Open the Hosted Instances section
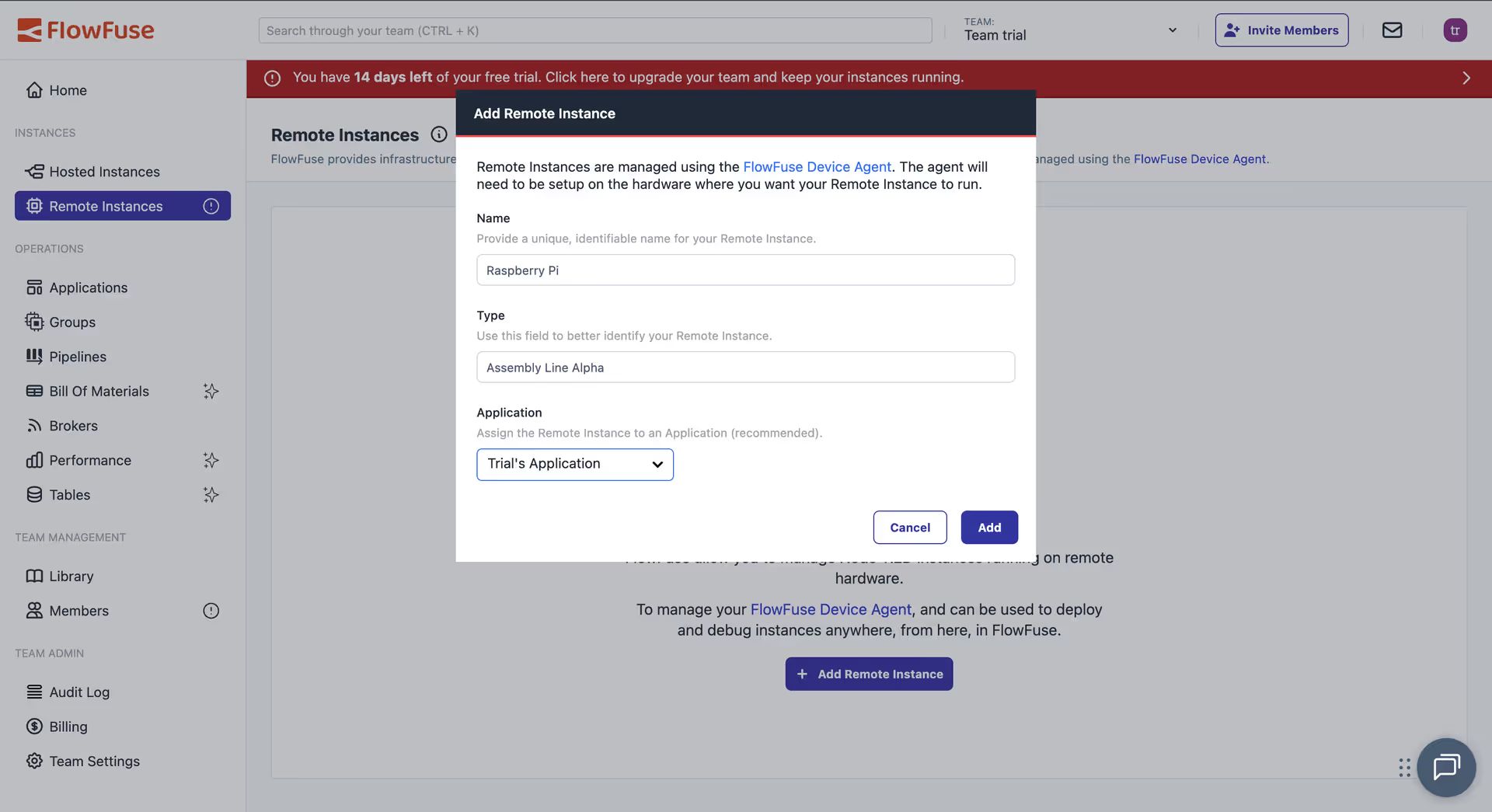This screenshot has width=1492, height=812. [104, 172]
